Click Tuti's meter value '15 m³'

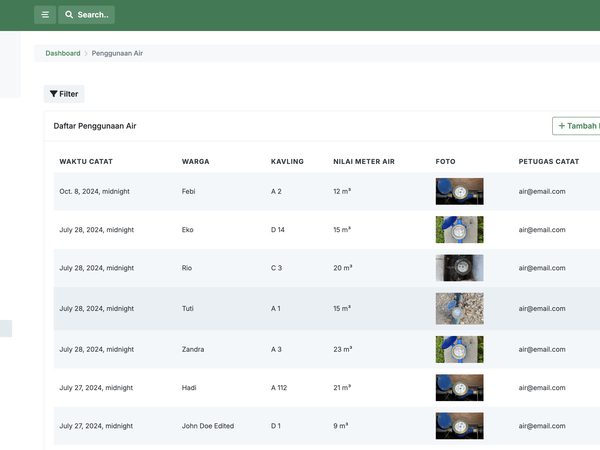[x=342, y=308]
